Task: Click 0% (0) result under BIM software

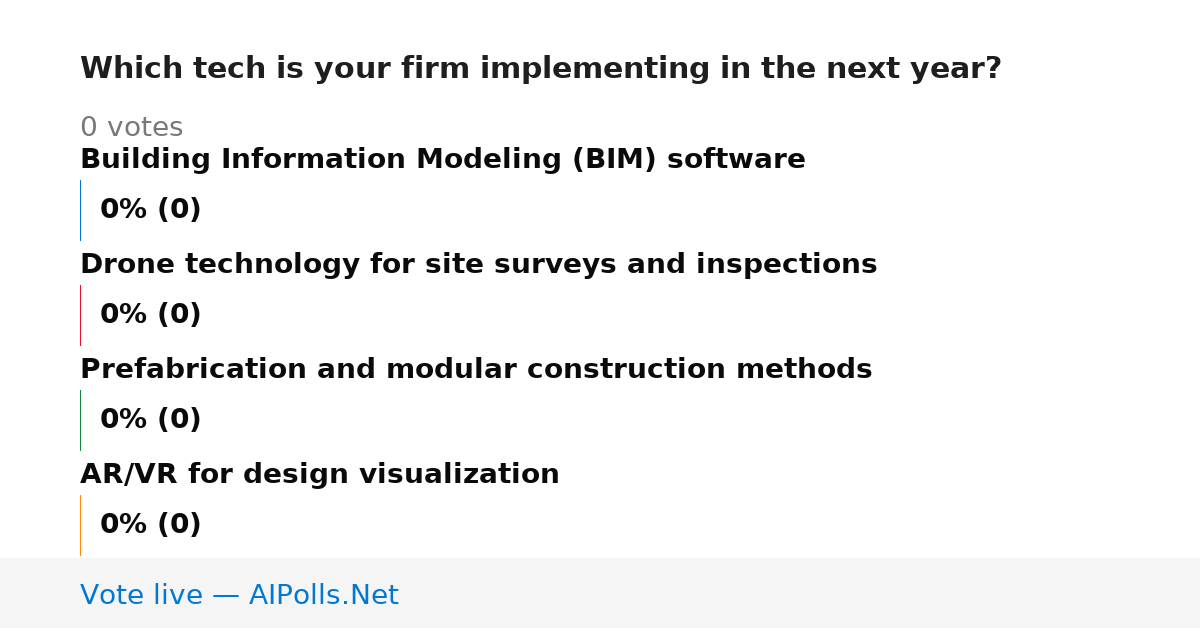Action: point(150,210)
